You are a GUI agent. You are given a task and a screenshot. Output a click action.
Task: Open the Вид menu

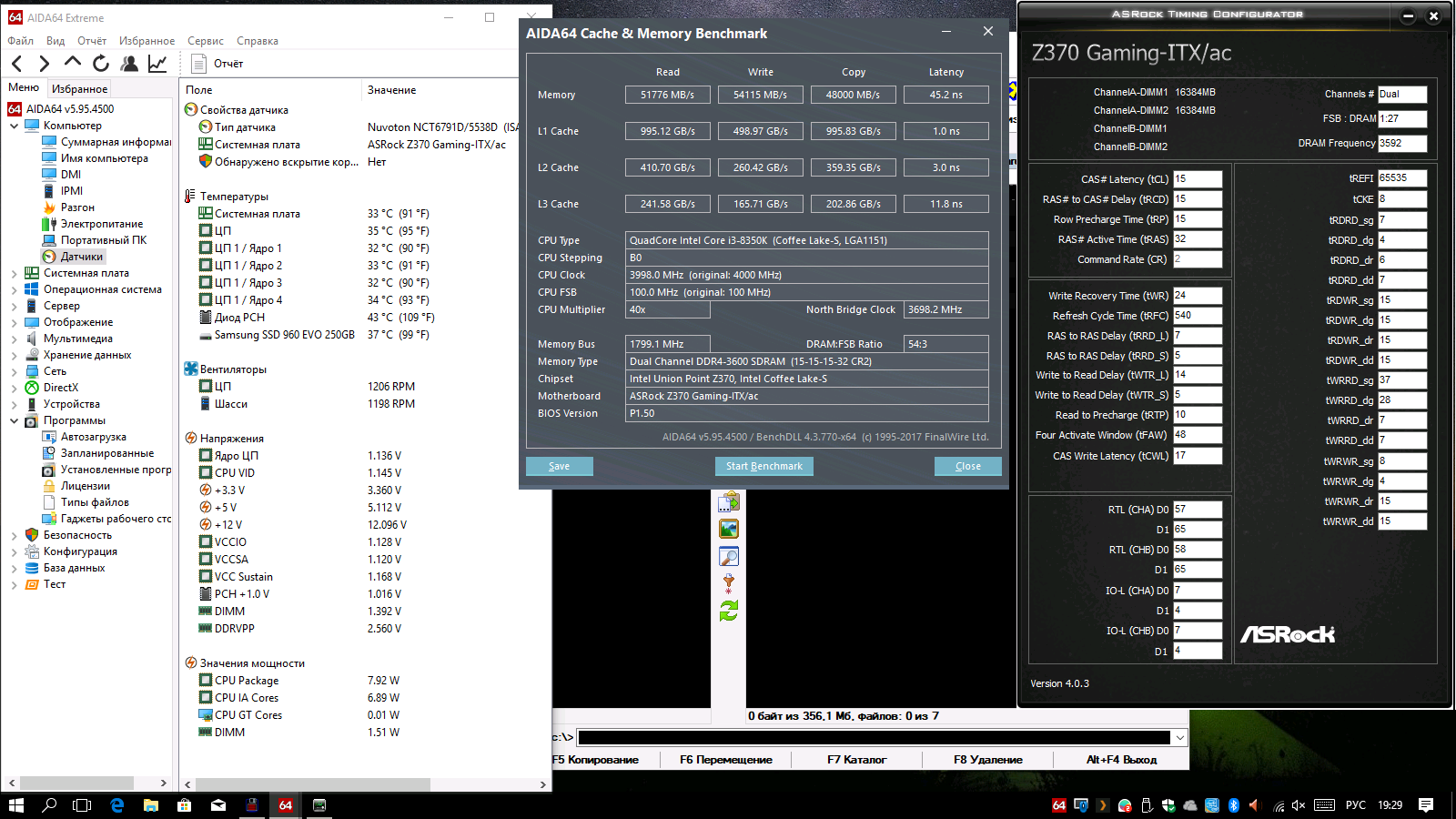point(56,41)
